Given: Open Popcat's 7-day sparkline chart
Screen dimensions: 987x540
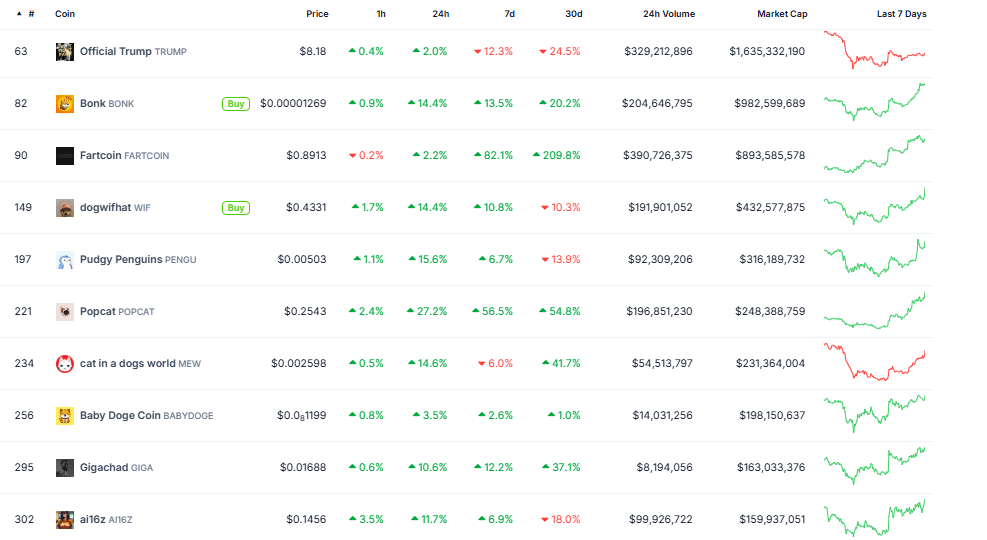Looking at the screenshot, I should coord(875,311).
